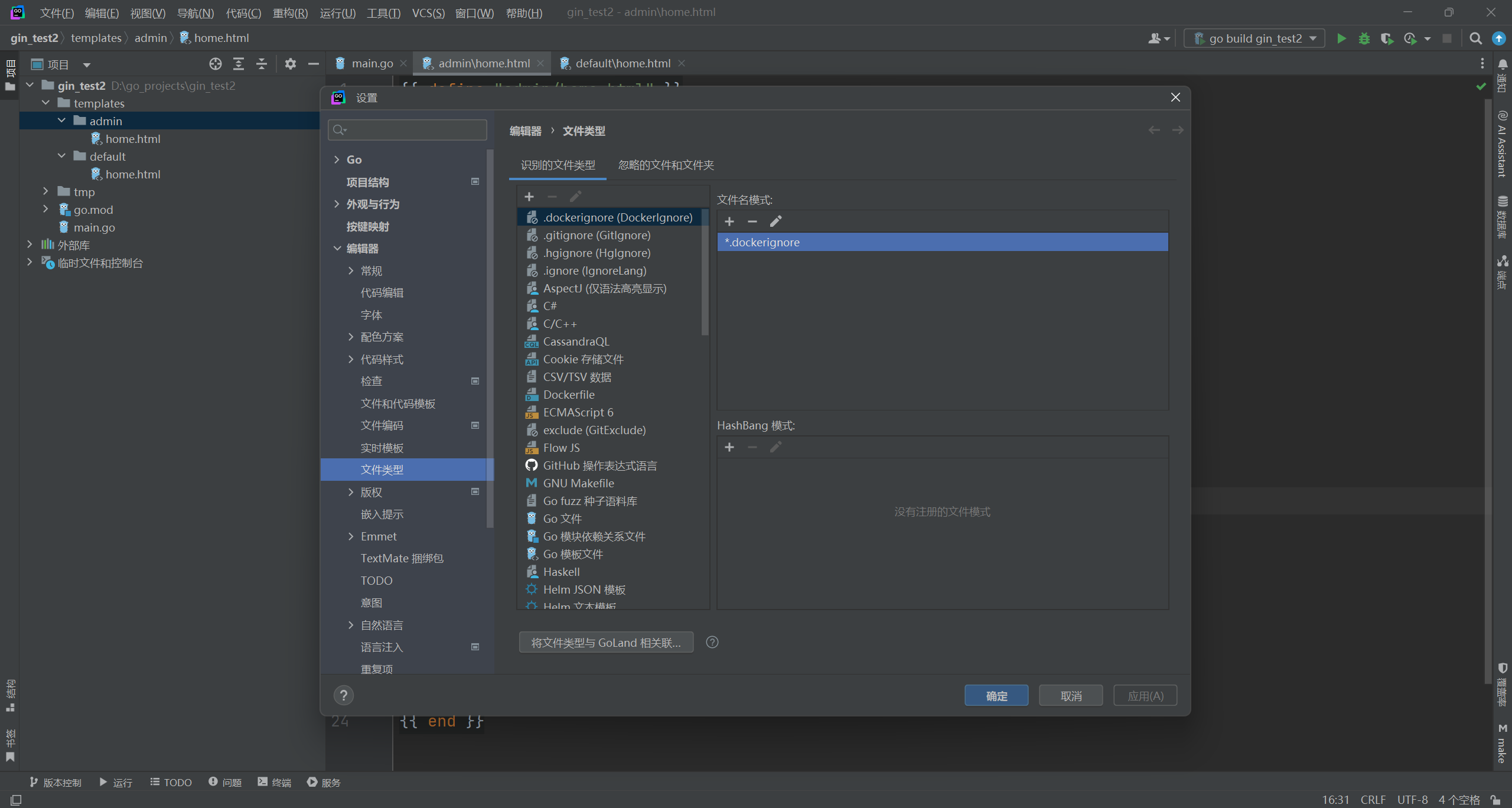The image size is (1512, 808).
Task: Select *.dockerignore pattern row
Action: click(943, 242)
